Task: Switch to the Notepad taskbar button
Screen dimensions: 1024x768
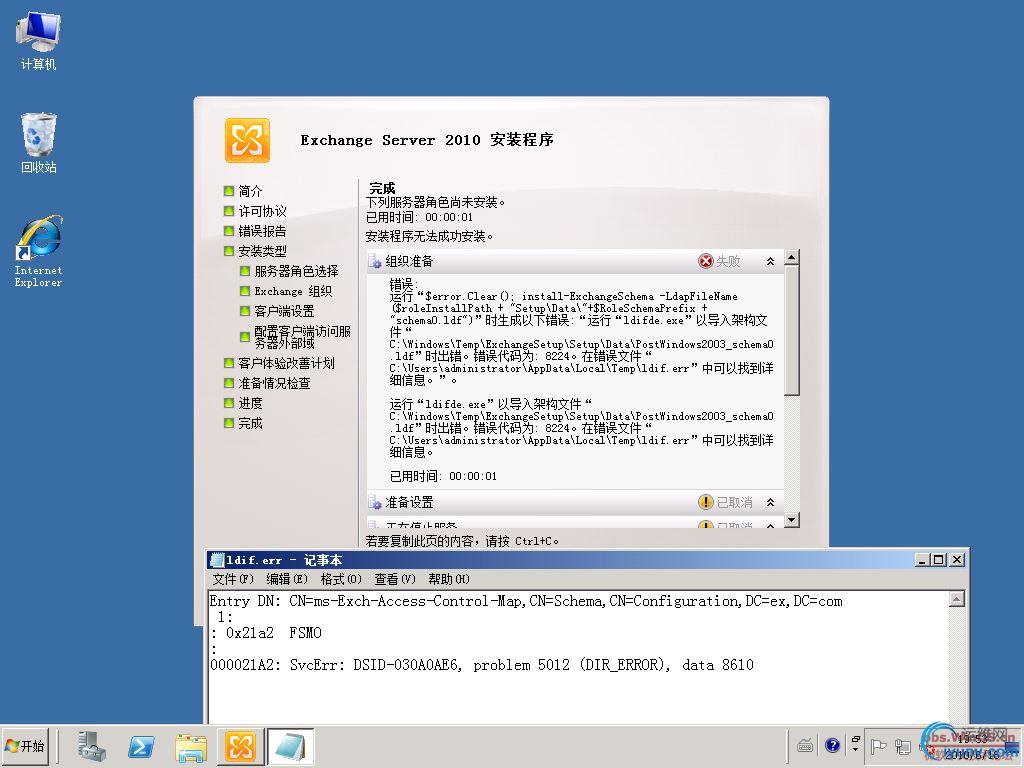Action: (x=290, y=746)
